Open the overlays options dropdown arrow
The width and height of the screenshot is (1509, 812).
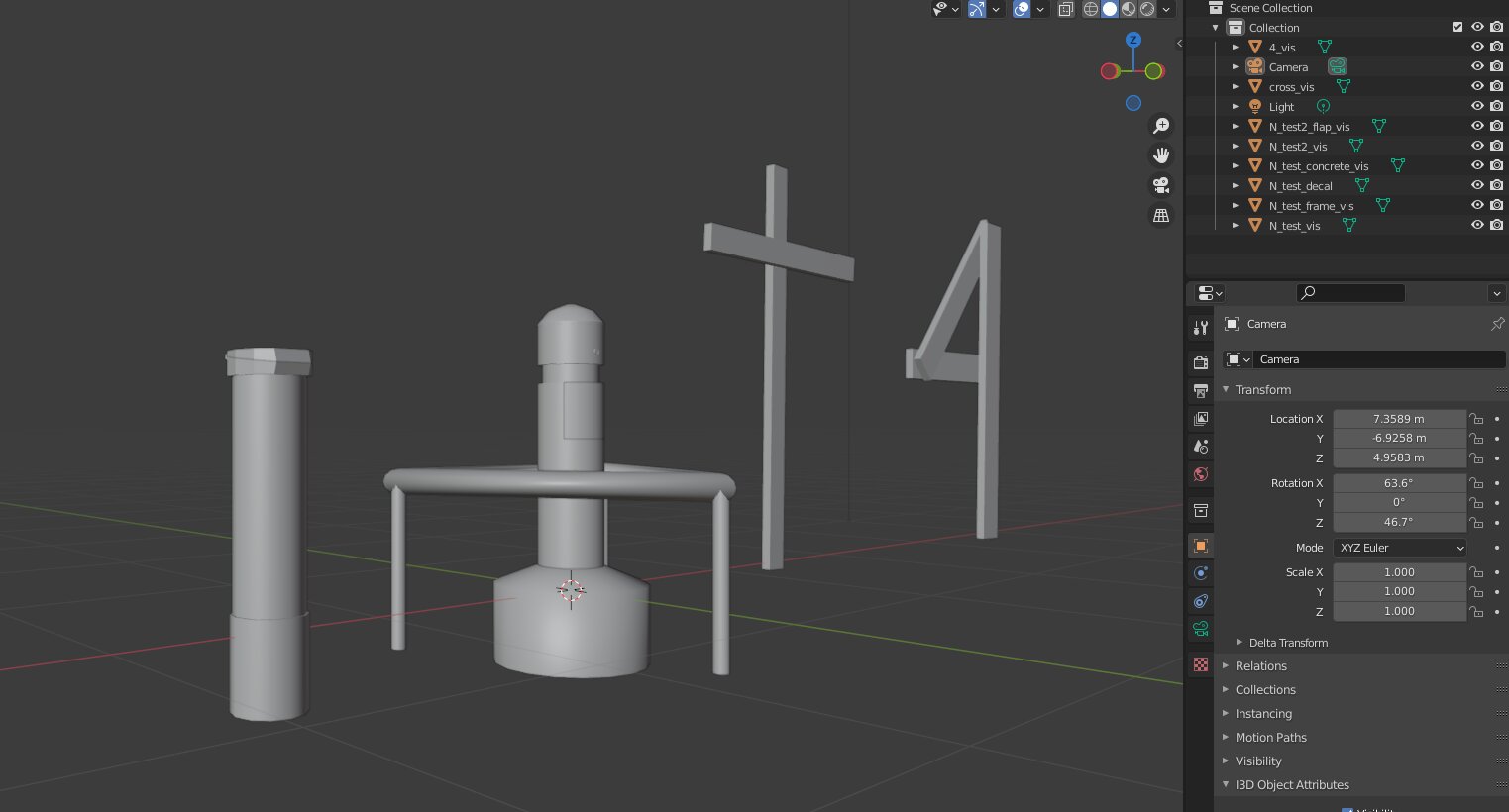tap(1040, 9)
